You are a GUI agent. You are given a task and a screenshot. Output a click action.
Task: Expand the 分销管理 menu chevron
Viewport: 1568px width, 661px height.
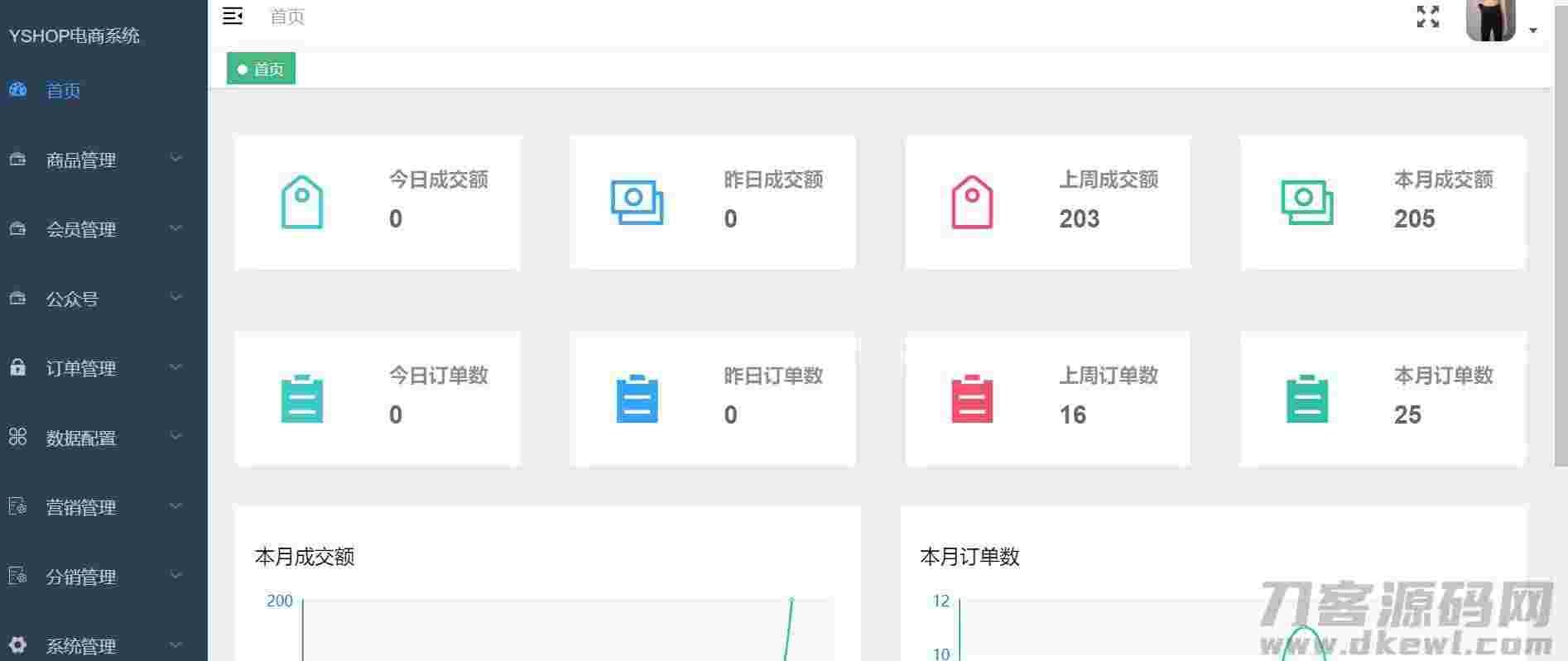pos(176,575)
